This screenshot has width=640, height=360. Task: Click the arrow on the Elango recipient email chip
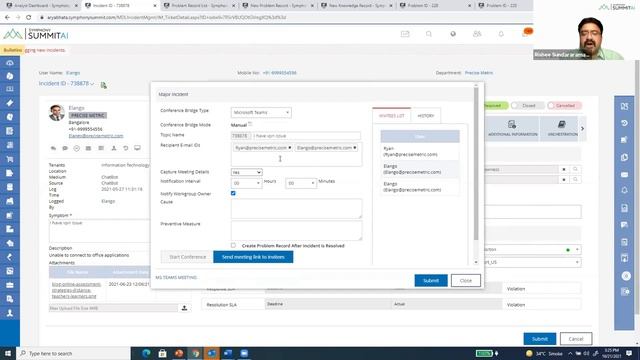pyautogui.click(x=355, y=148)
